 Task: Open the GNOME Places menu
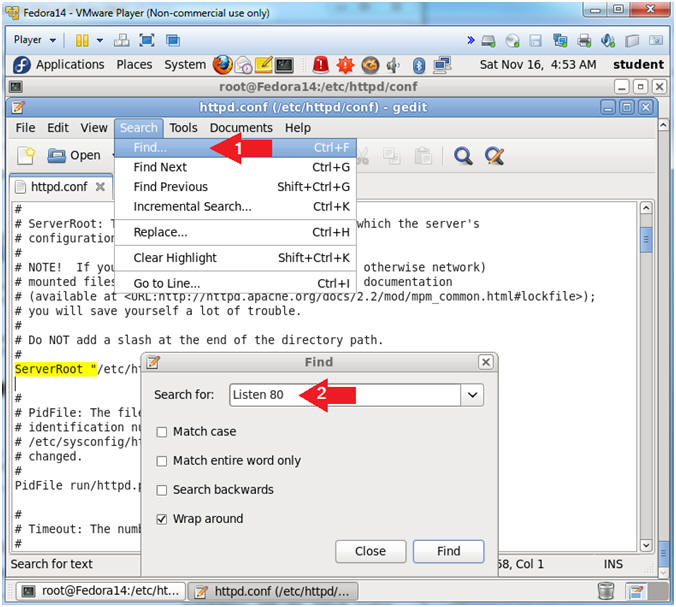(134, 65)
